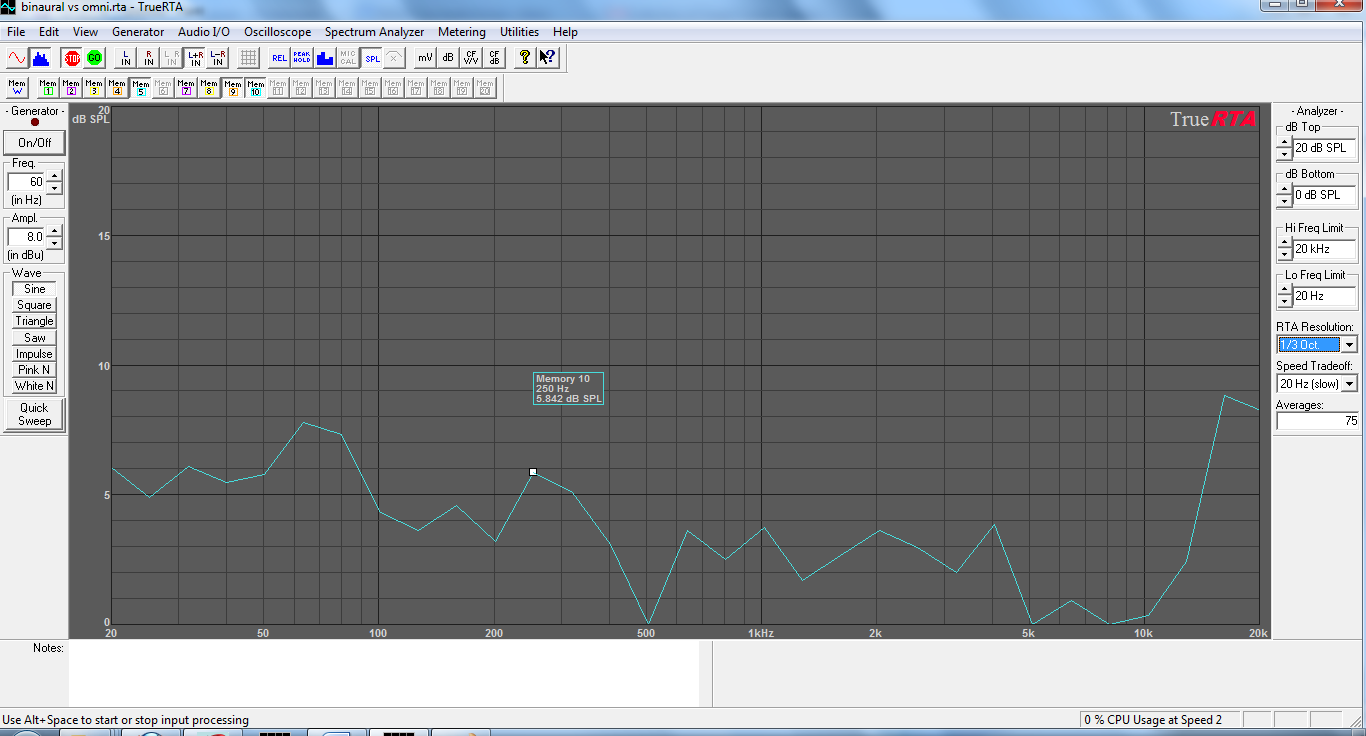Screen dimensions: 1366x736
Task: Click the CF V/V crest factor icon
Action: coord(470,57)
